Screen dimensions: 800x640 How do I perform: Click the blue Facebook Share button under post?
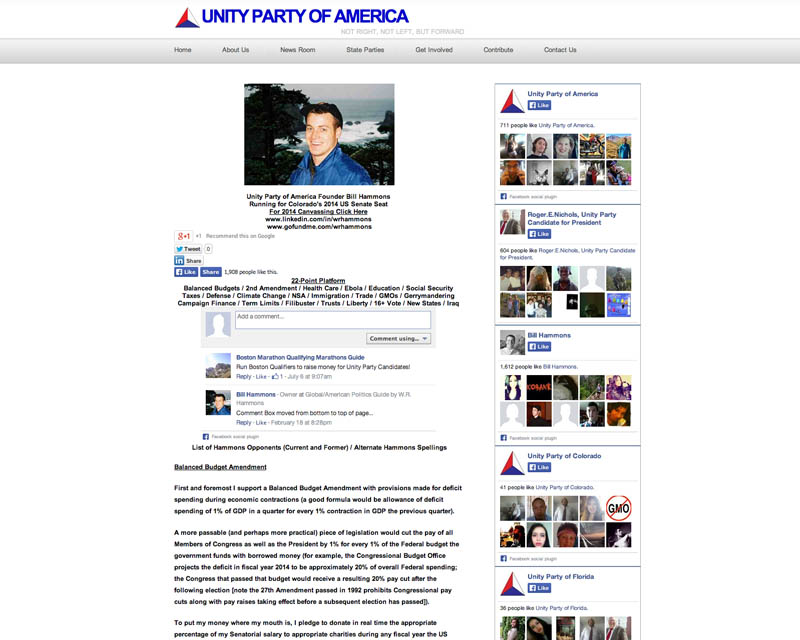point(211,272)
